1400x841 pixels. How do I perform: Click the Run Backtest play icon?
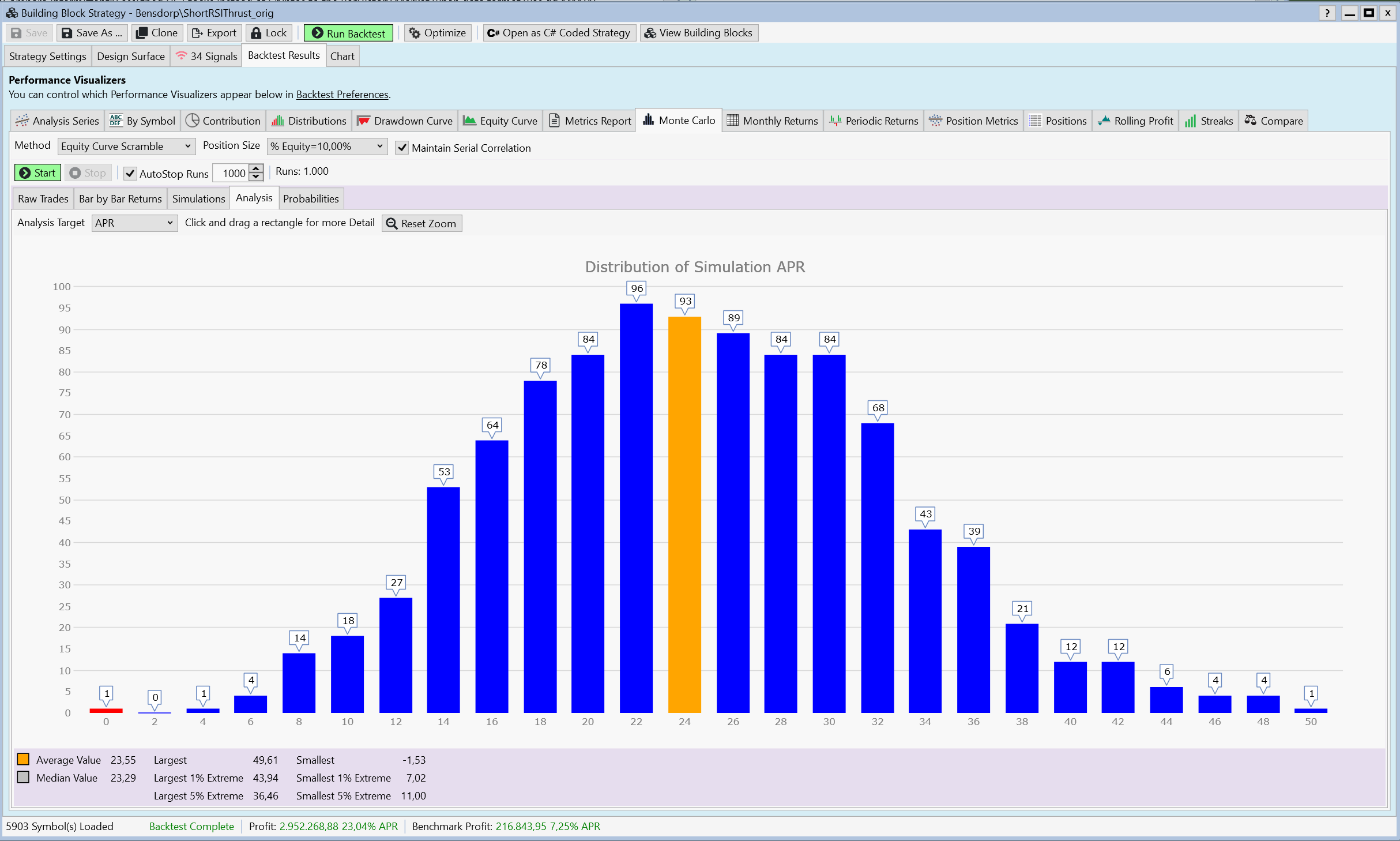click(317, 33)
